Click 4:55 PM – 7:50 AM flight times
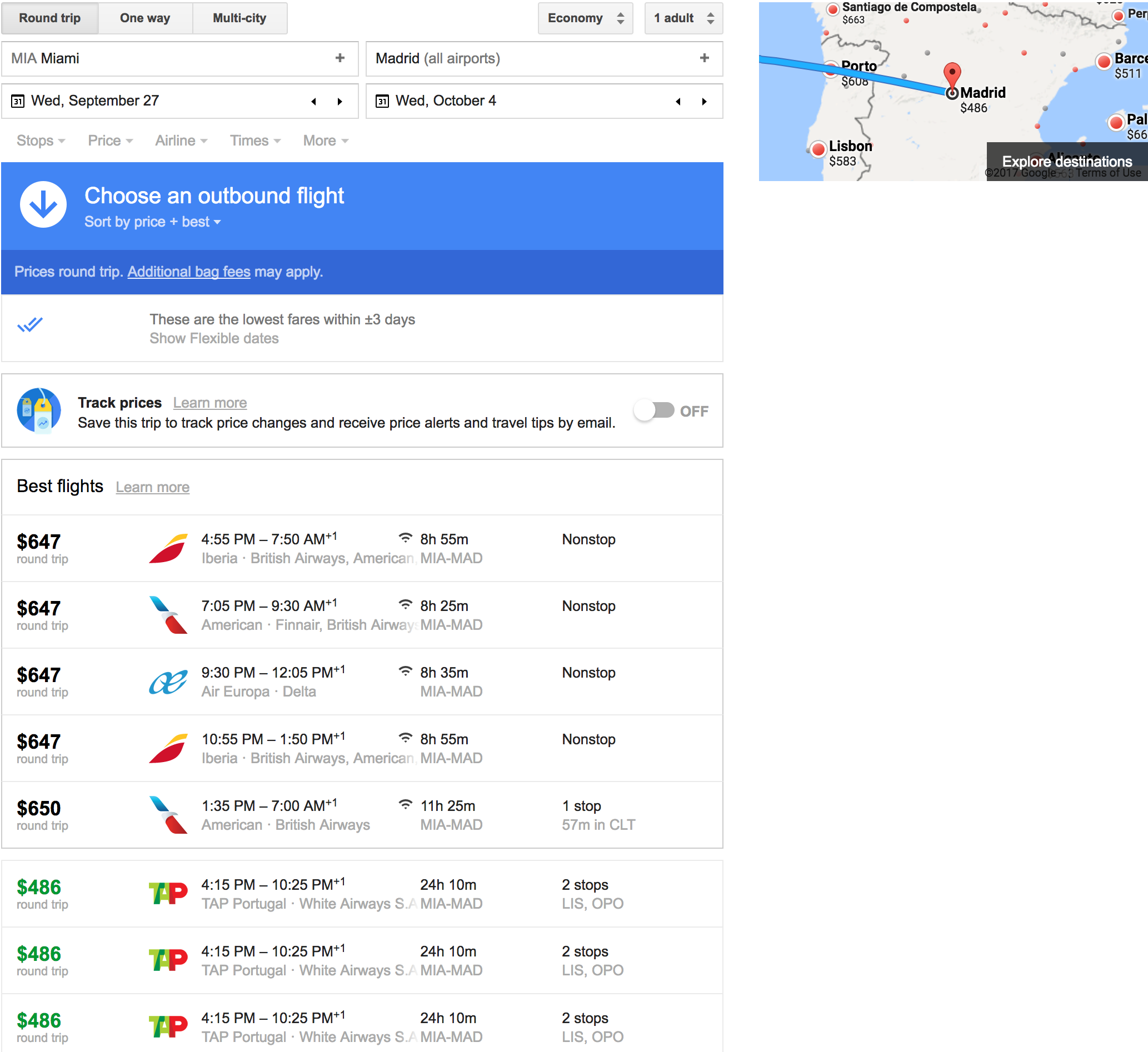Image resolution: width=1148 pixels, height=1052 pixels. click(x=269, y=539)
